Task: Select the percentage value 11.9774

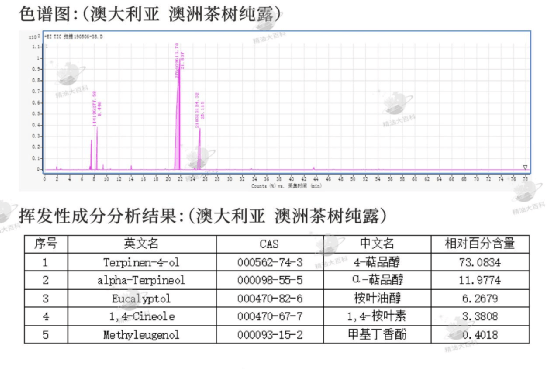Action: click(480, 280)
